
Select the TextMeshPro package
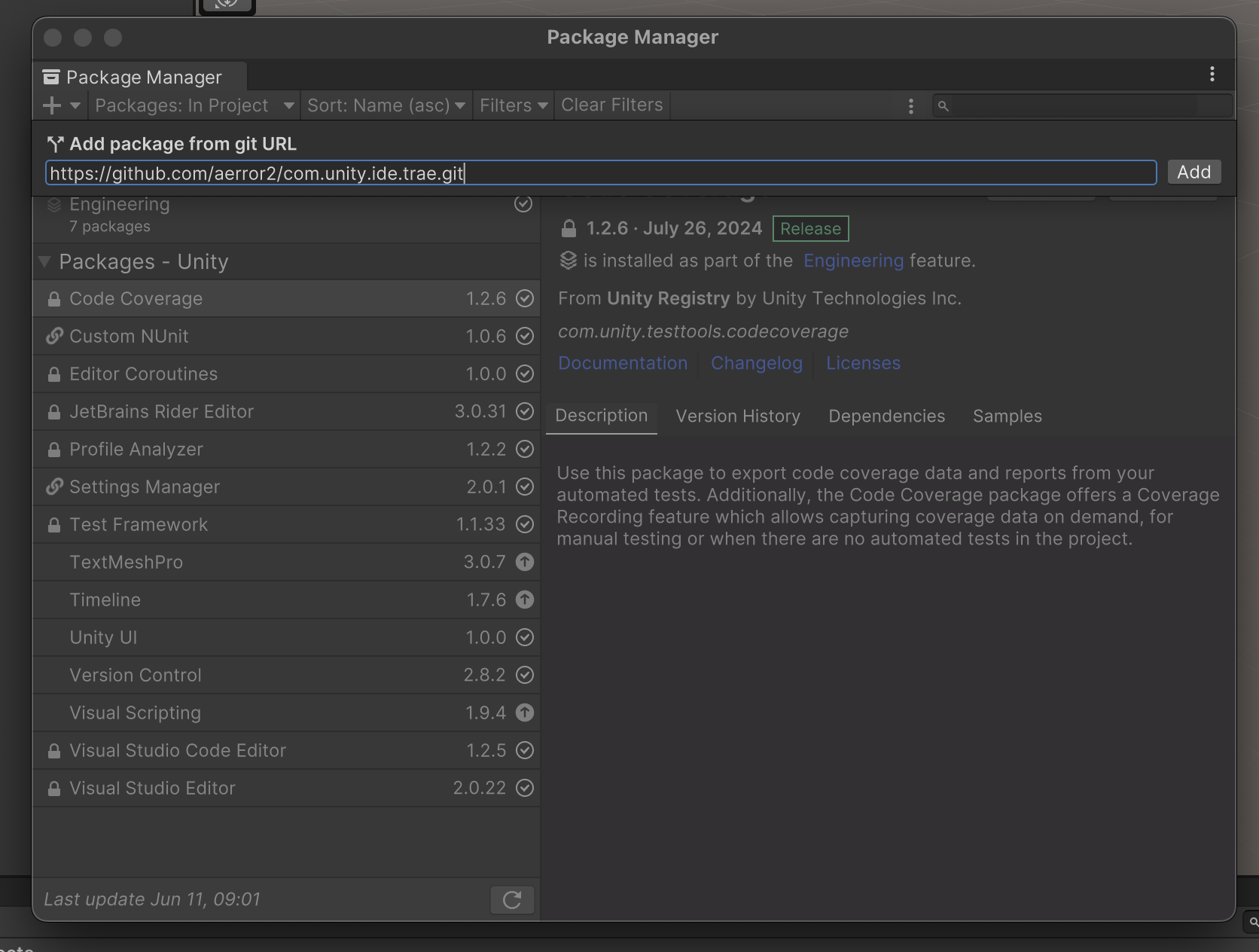coord(286,563)
